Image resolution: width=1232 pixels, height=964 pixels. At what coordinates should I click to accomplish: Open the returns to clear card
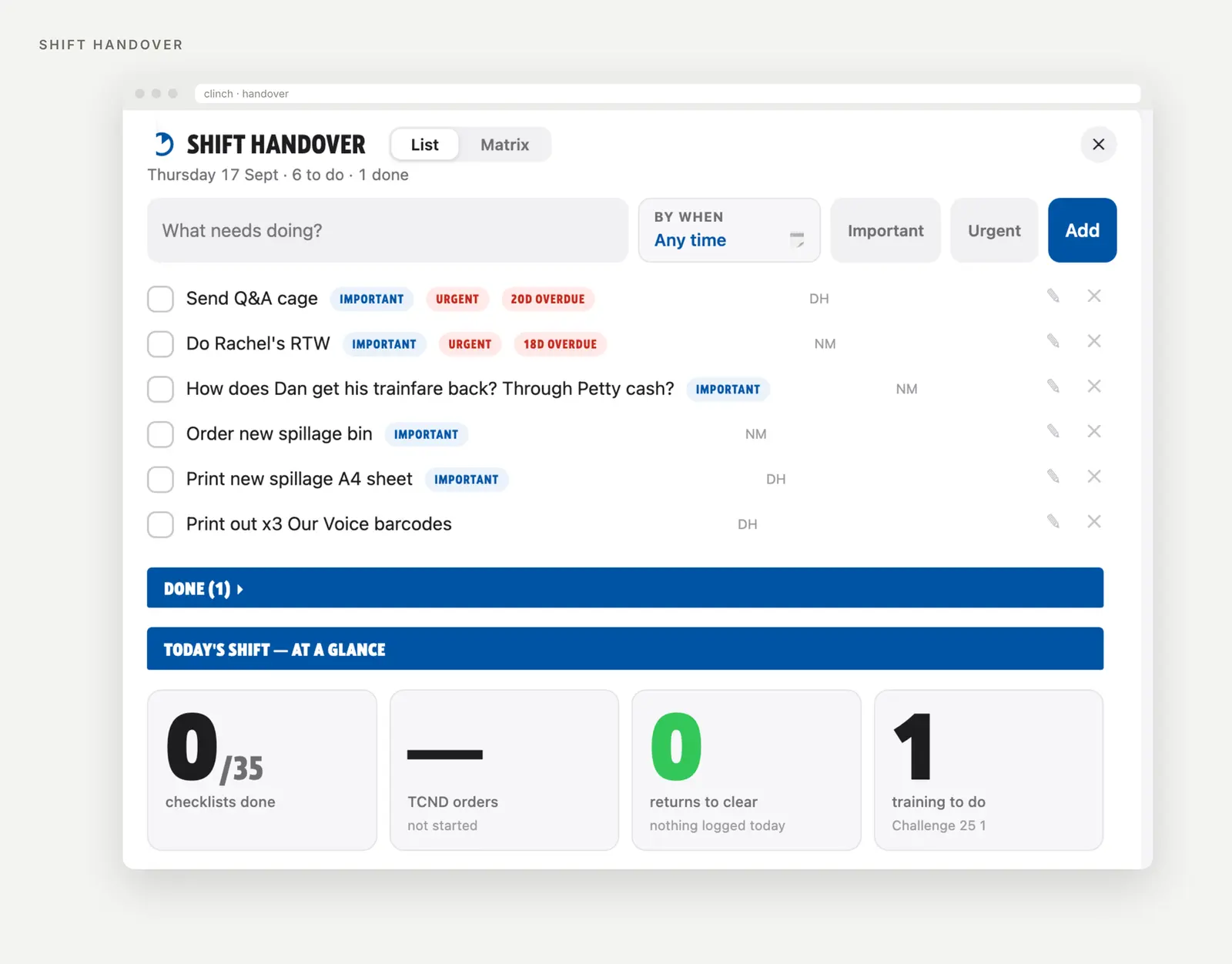pyautogui.click(x=746, y=770)
